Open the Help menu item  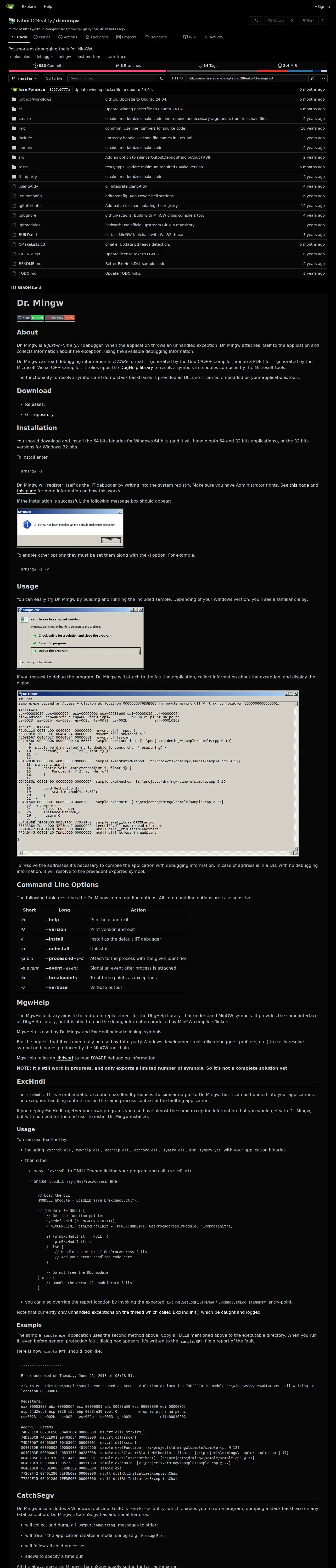[x=48, y=7]
